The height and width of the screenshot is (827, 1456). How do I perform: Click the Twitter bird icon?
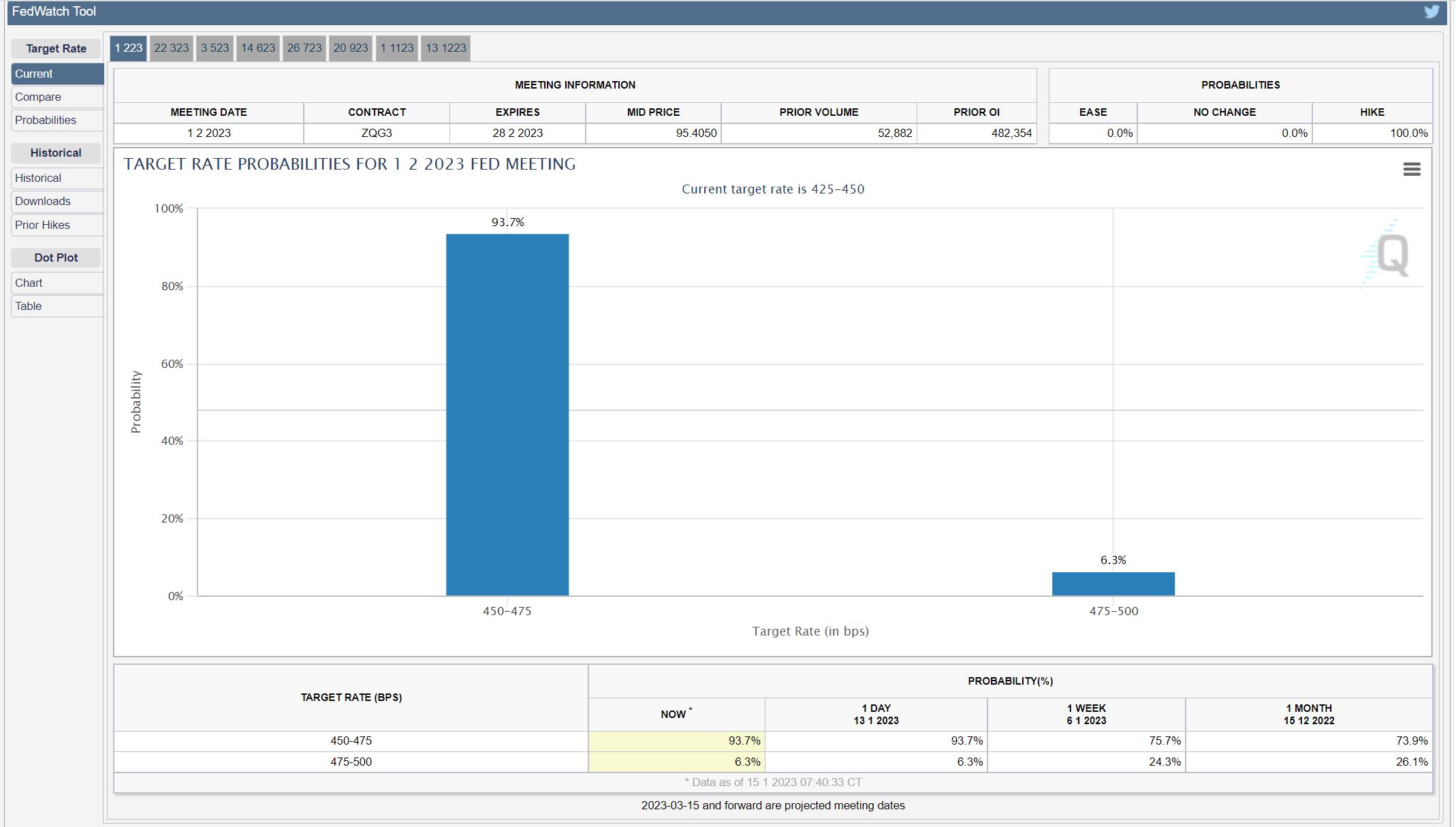click(x=1431, y=12)
